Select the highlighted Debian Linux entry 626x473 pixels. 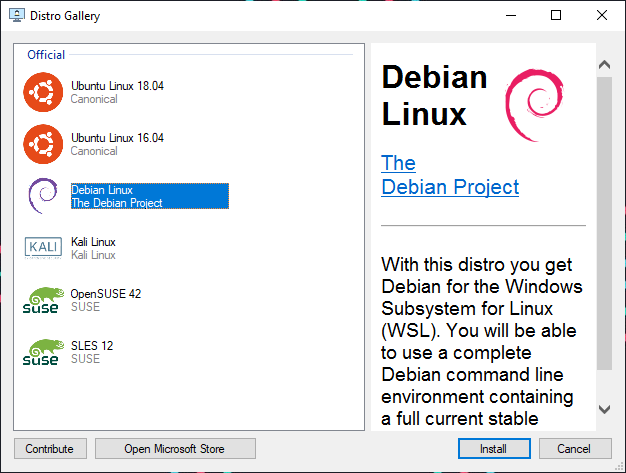pos(150,196)
